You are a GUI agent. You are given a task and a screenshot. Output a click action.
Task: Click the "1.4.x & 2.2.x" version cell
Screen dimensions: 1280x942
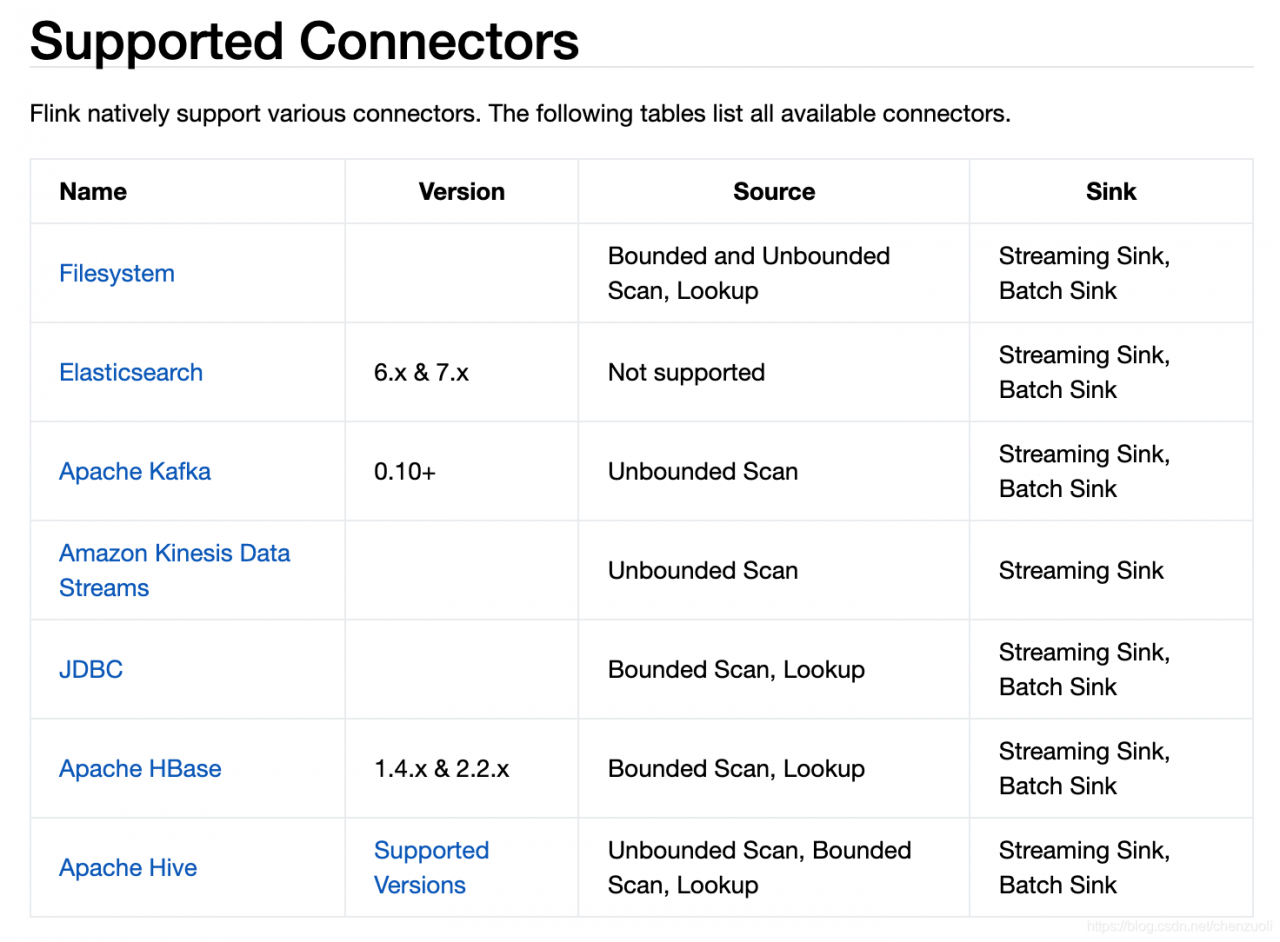click(x=441, y=768)
